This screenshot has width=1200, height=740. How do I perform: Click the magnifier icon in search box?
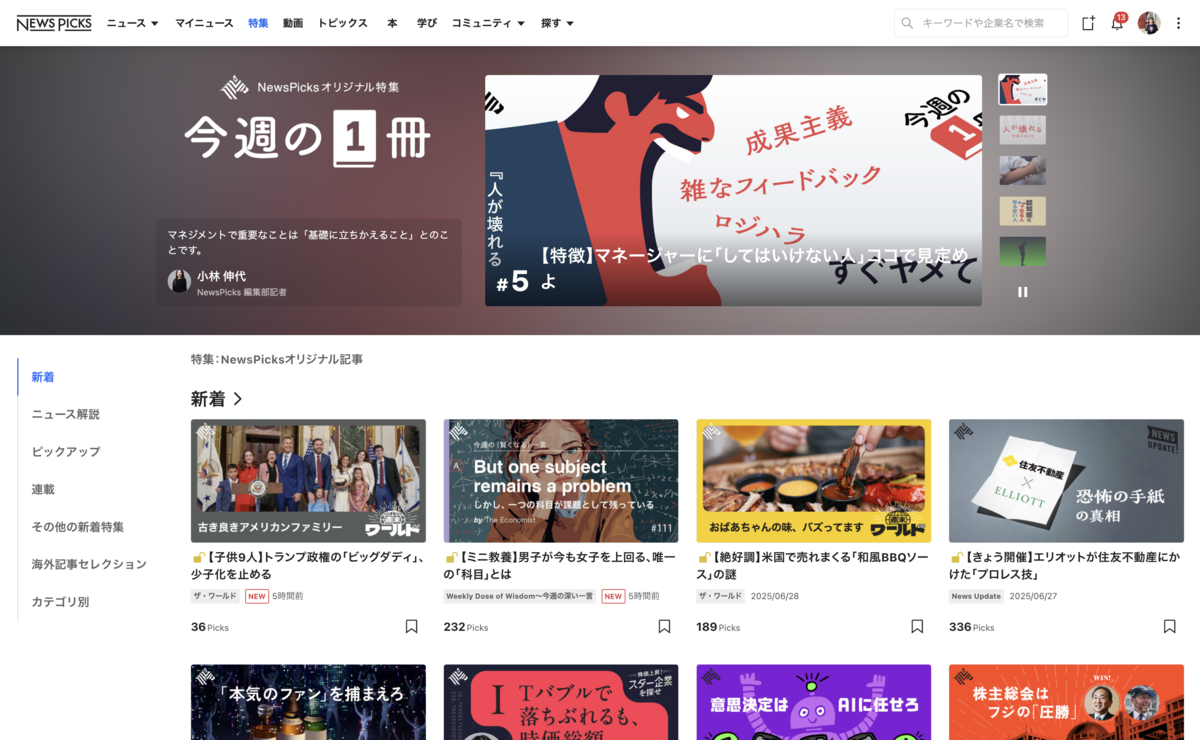[907, 23]
